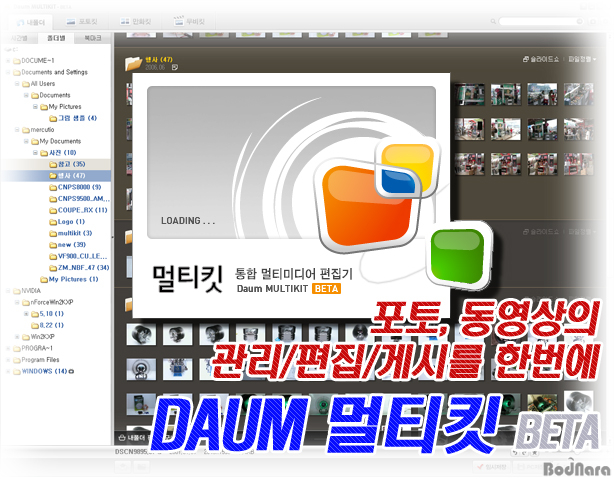Click the Logo (1) folder icon
This screenshot has width=614, height=479.
point(51,222)
